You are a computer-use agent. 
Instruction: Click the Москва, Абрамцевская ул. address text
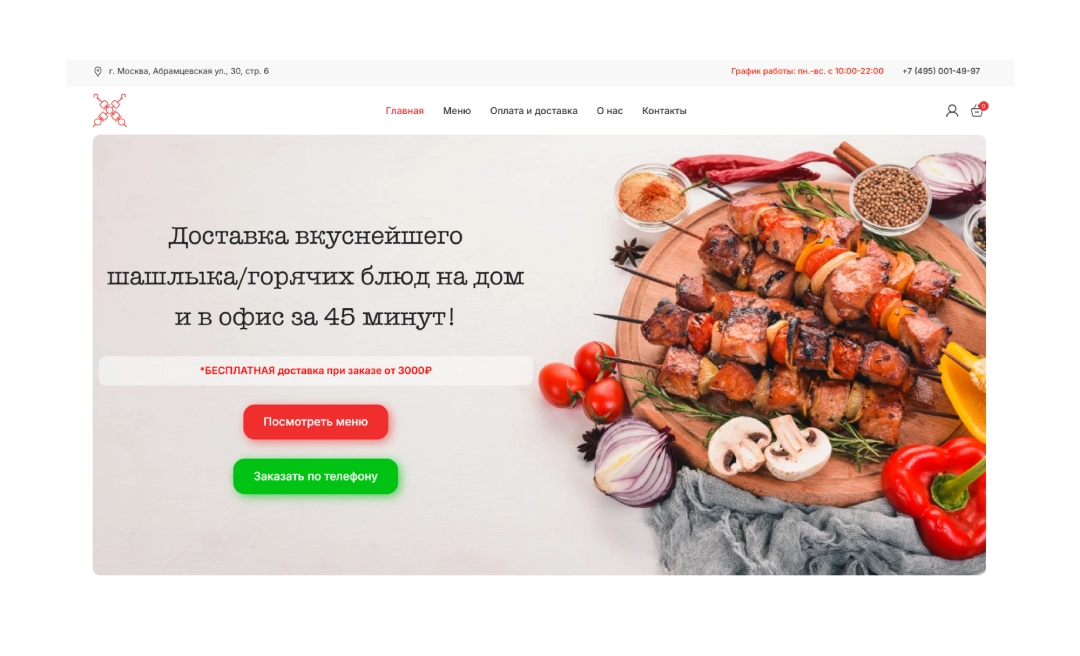189,71
